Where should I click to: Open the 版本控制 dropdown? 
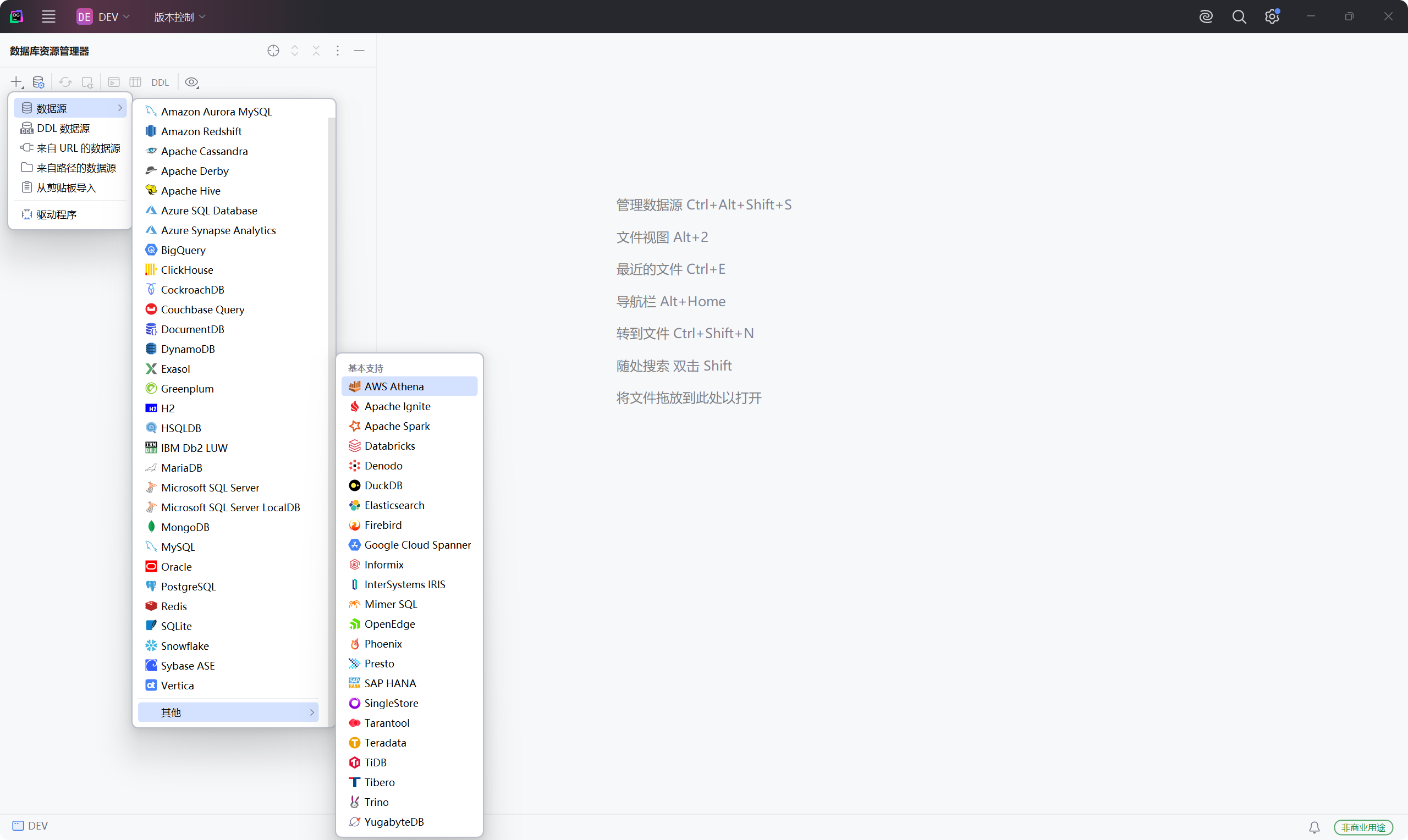[179, 17]
